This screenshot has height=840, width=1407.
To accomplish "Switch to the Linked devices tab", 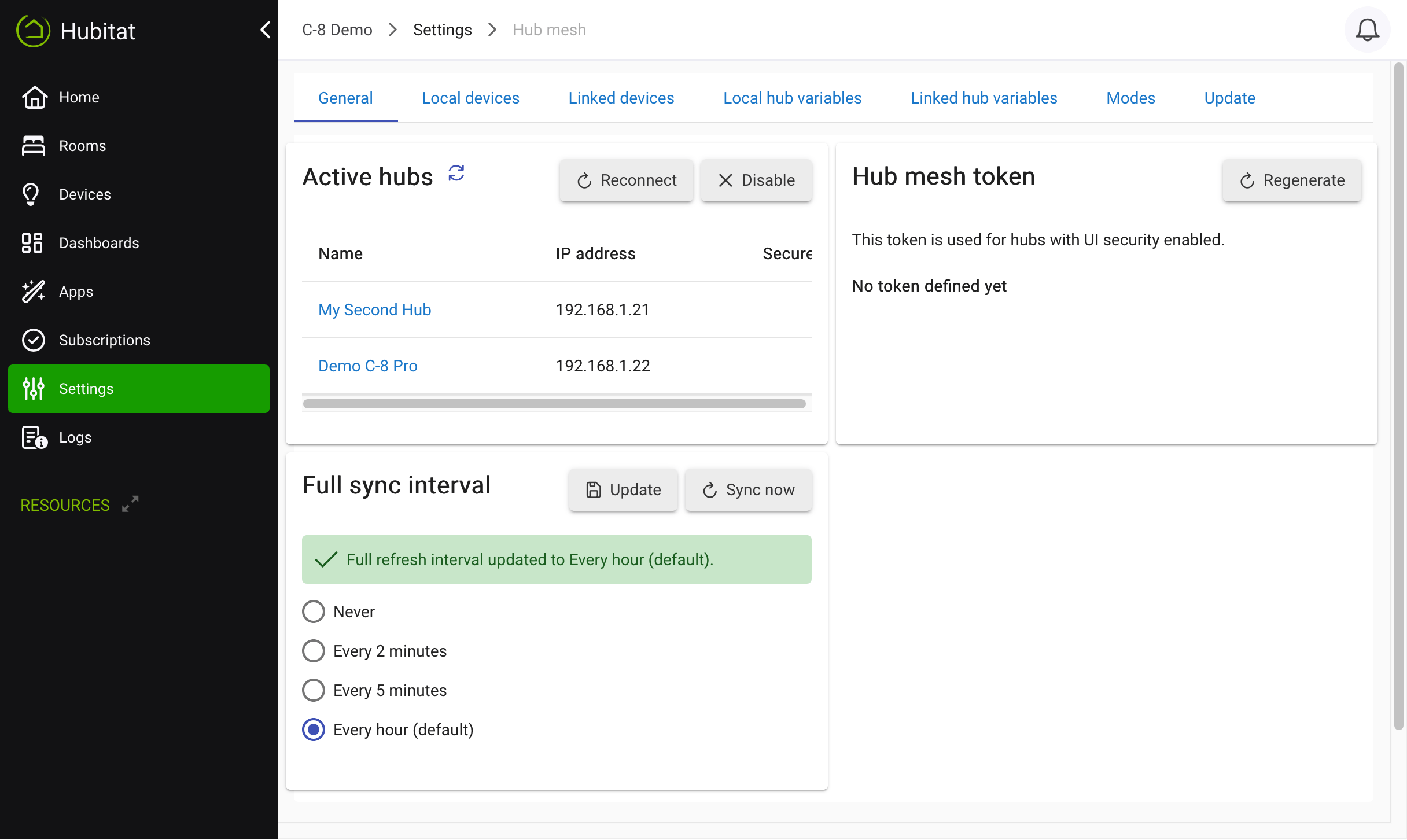I will coord(621,98).
